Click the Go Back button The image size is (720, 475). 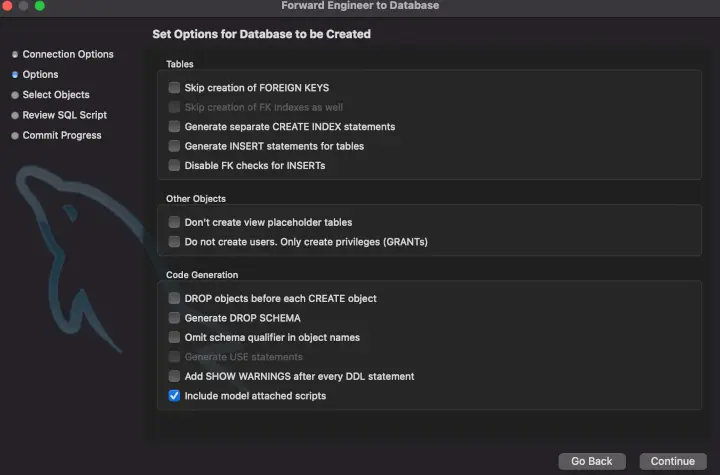592,461
